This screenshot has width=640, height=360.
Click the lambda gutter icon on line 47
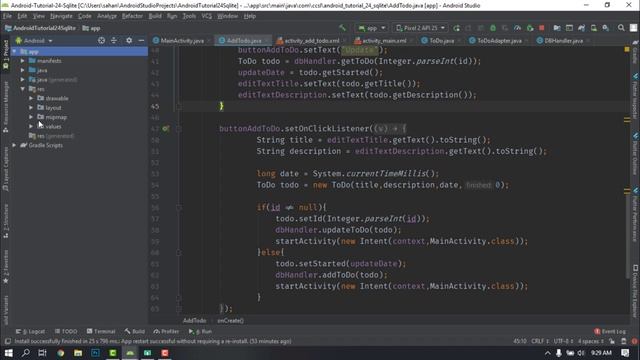point(165,129)
